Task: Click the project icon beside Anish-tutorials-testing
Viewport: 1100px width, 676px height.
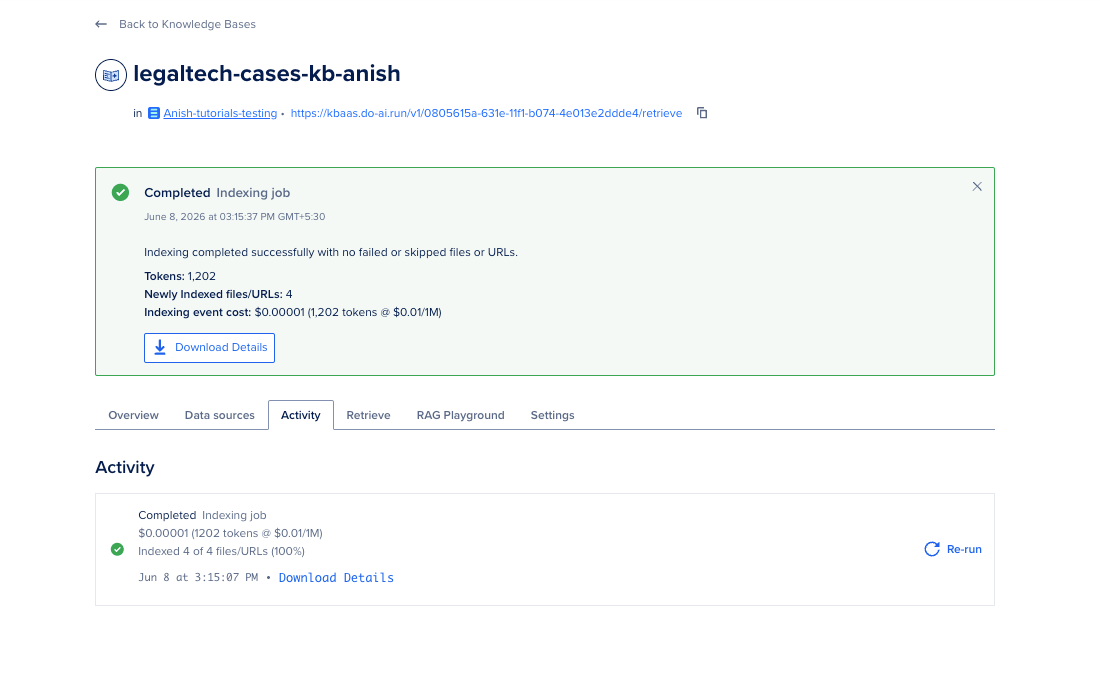Action: pyautogui.click(x=154, y=113)
